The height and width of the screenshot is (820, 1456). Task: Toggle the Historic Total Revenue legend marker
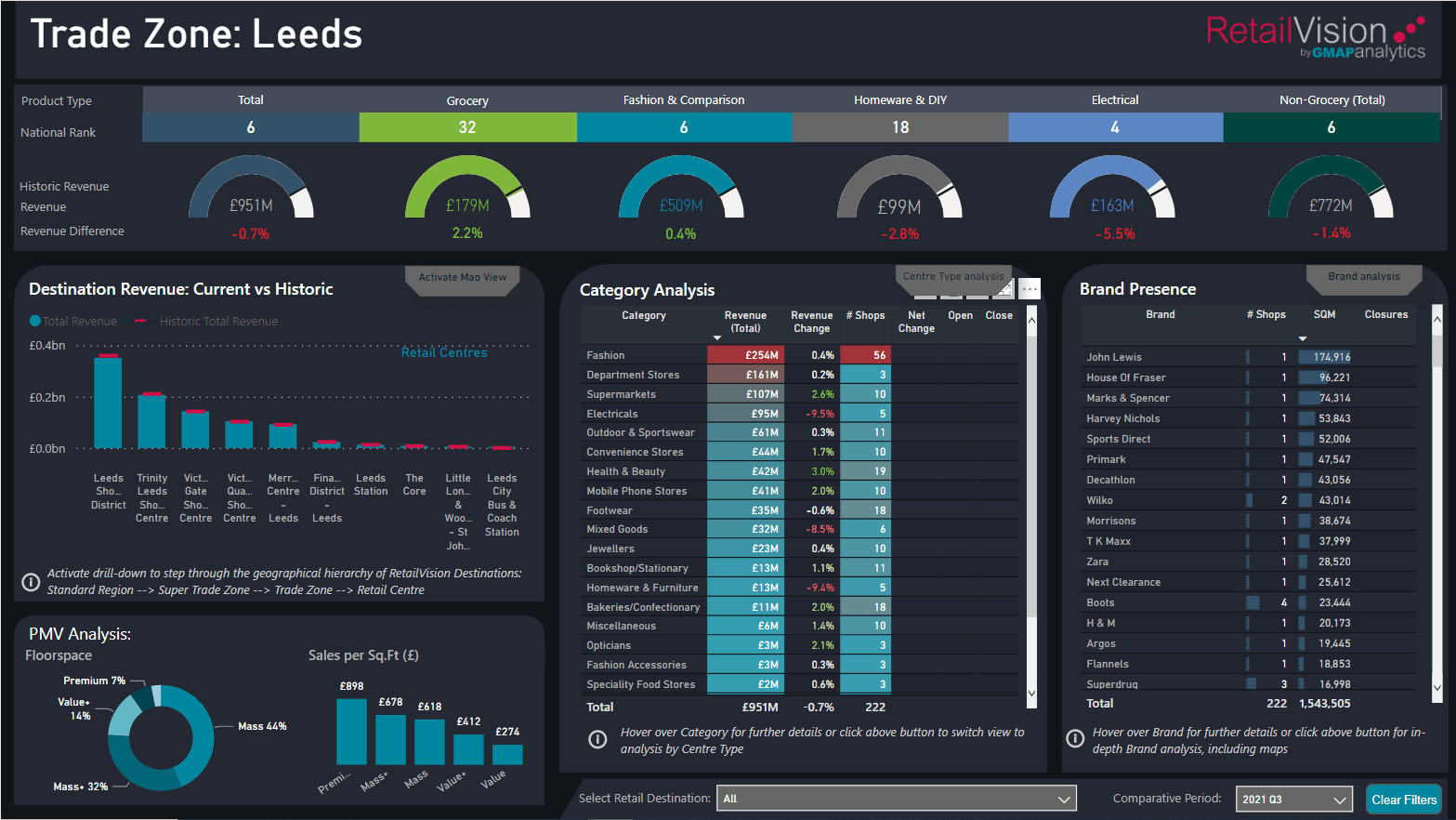(140, 321)
